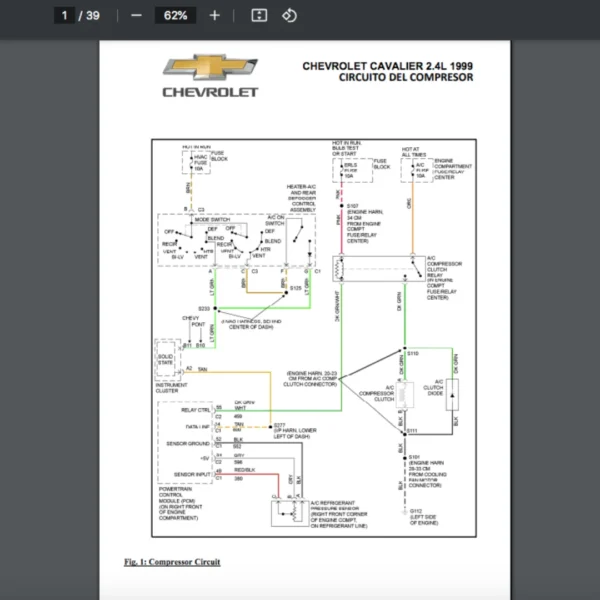This screenshot has width=600, height=600.
Task: Click the compressor clutch relay box
Action: (379, 269)
